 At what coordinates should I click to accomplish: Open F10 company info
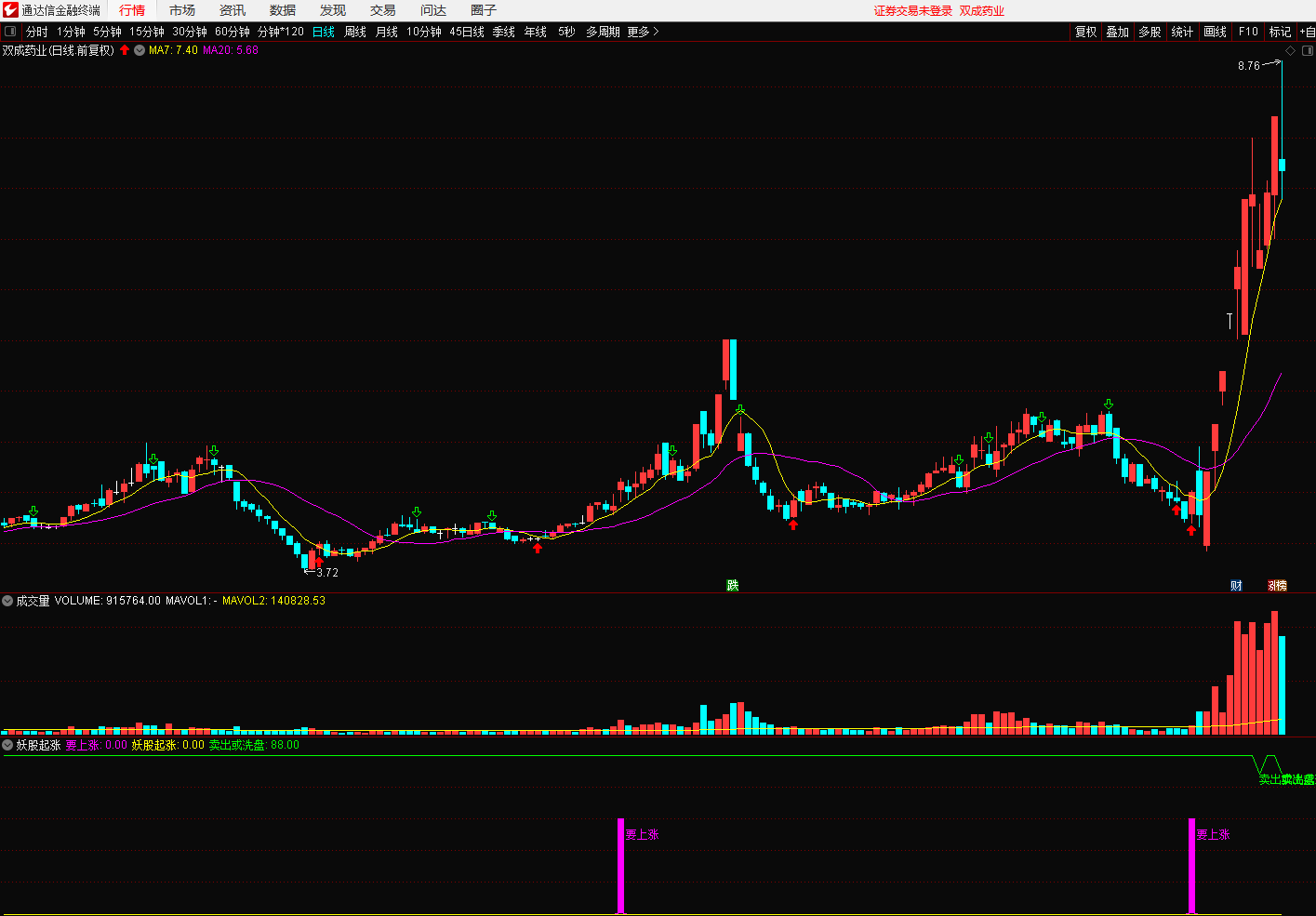(x=1248, y=32)
